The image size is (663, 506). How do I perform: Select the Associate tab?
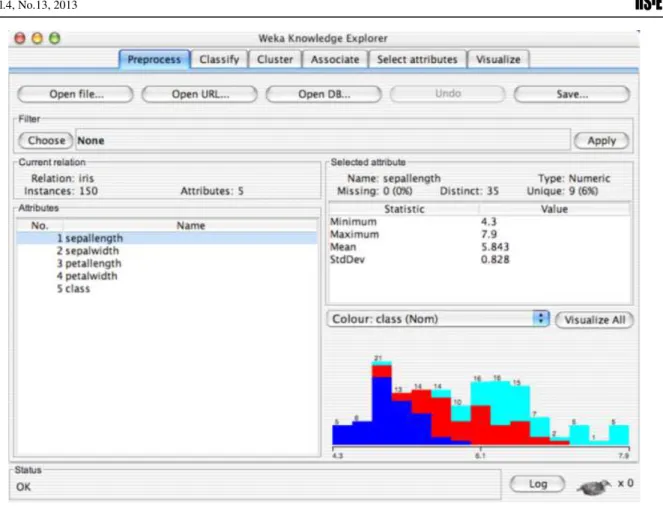(x=335, y=60)
